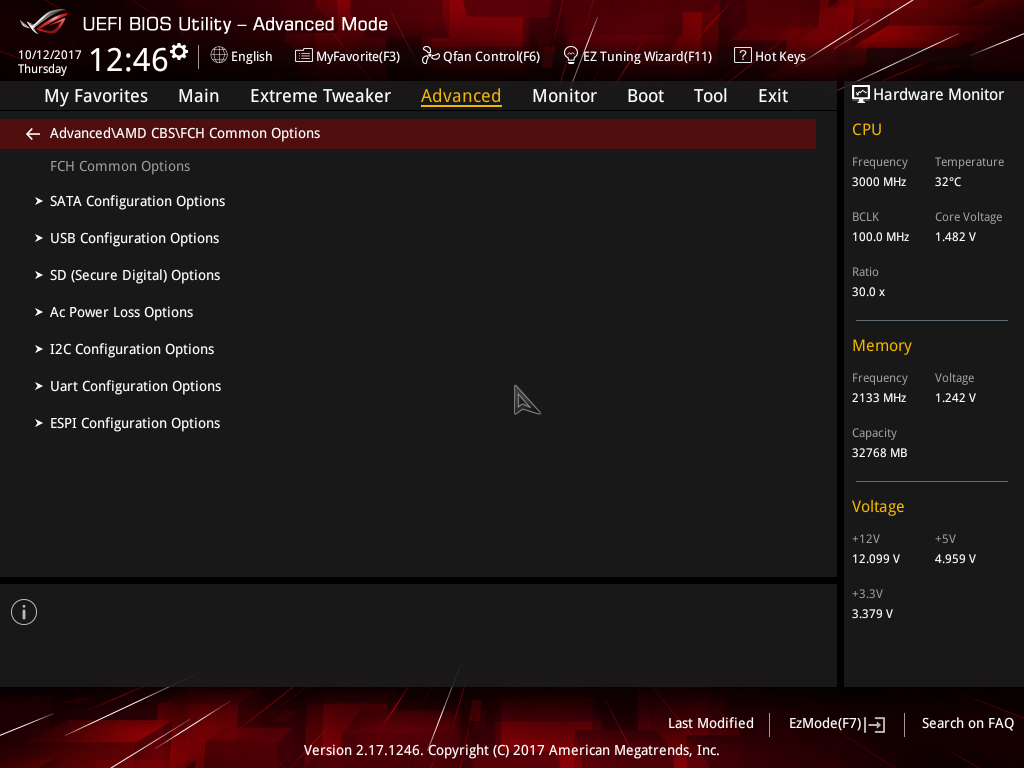Click the 100.0 MHz BCLK value

880,237
